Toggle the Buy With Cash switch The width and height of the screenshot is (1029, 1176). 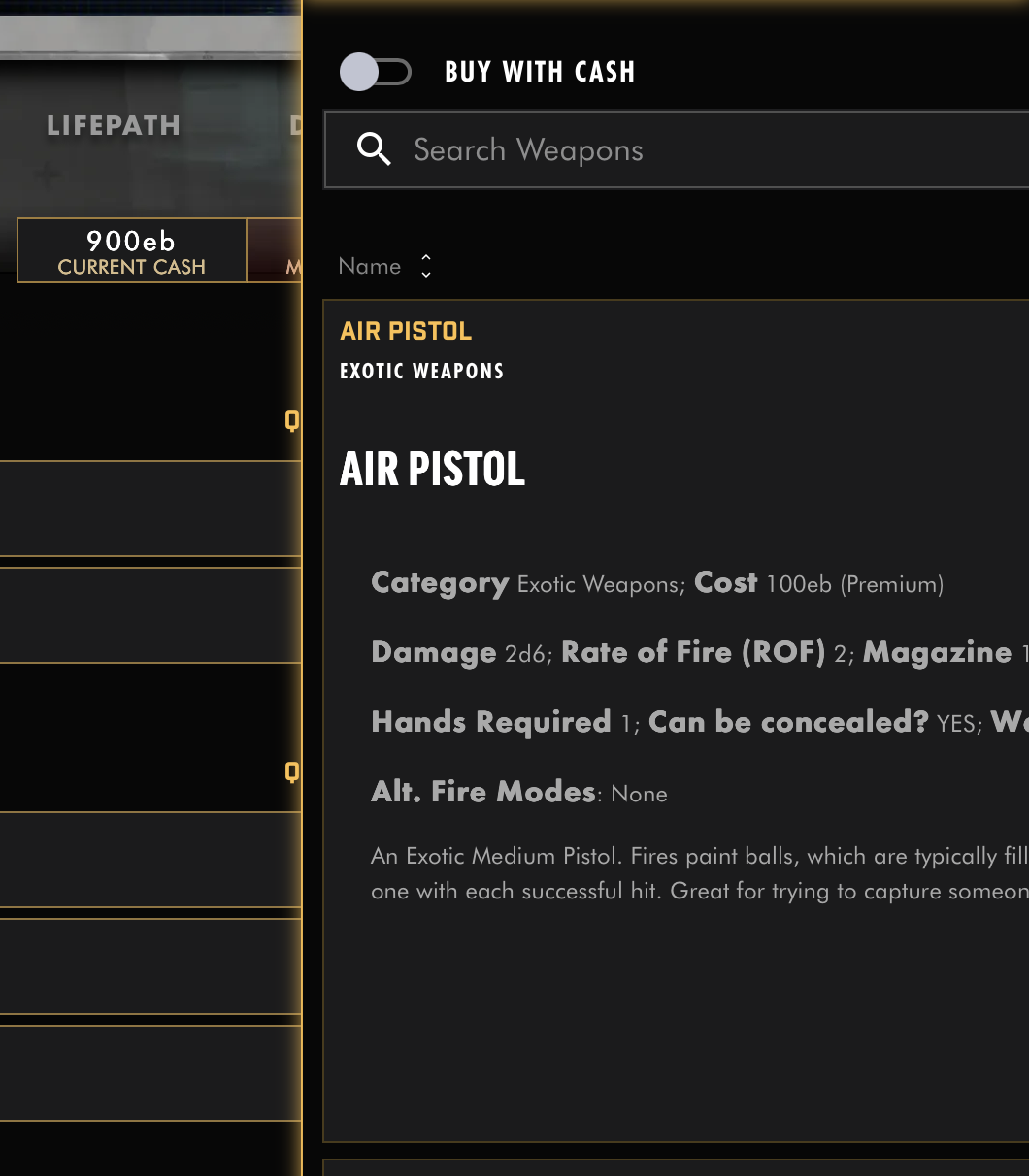(x=376, y=72)
